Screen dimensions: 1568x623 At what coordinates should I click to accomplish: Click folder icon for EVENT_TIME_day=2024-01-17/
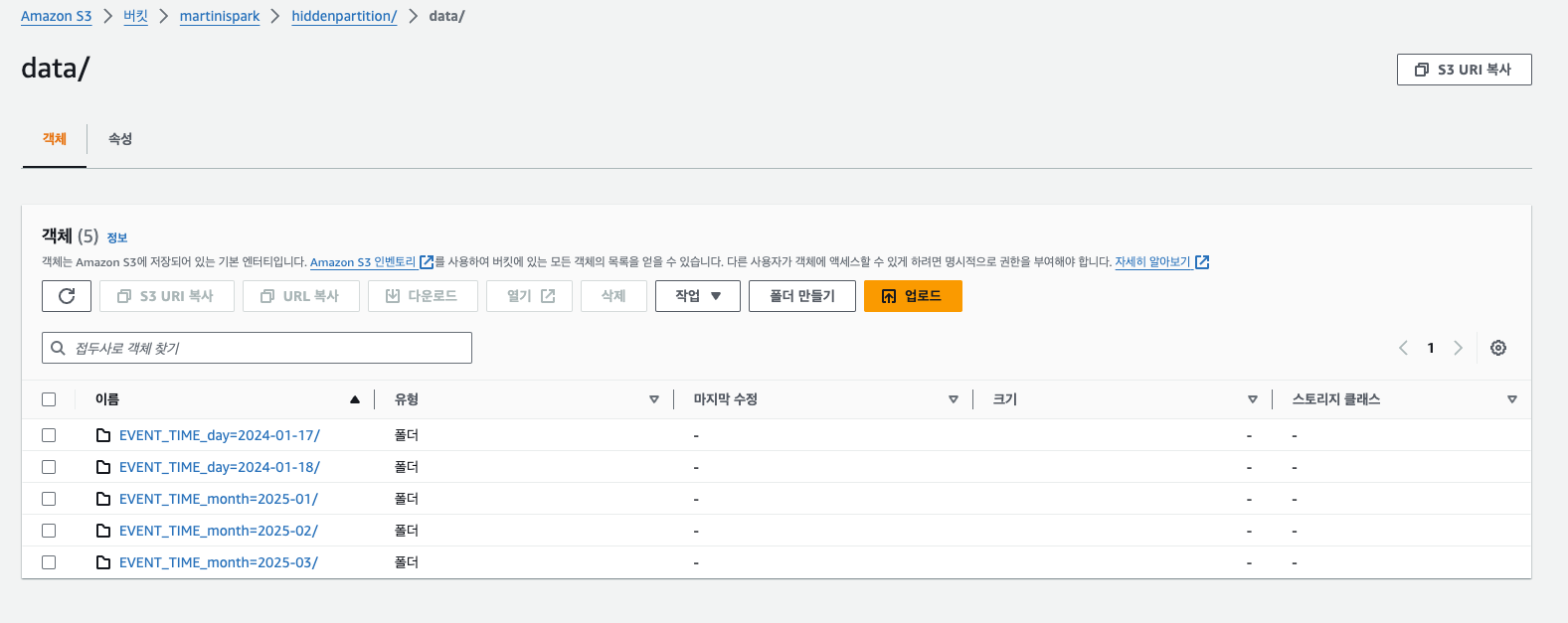pyautogui.click(x=103, y=435)
